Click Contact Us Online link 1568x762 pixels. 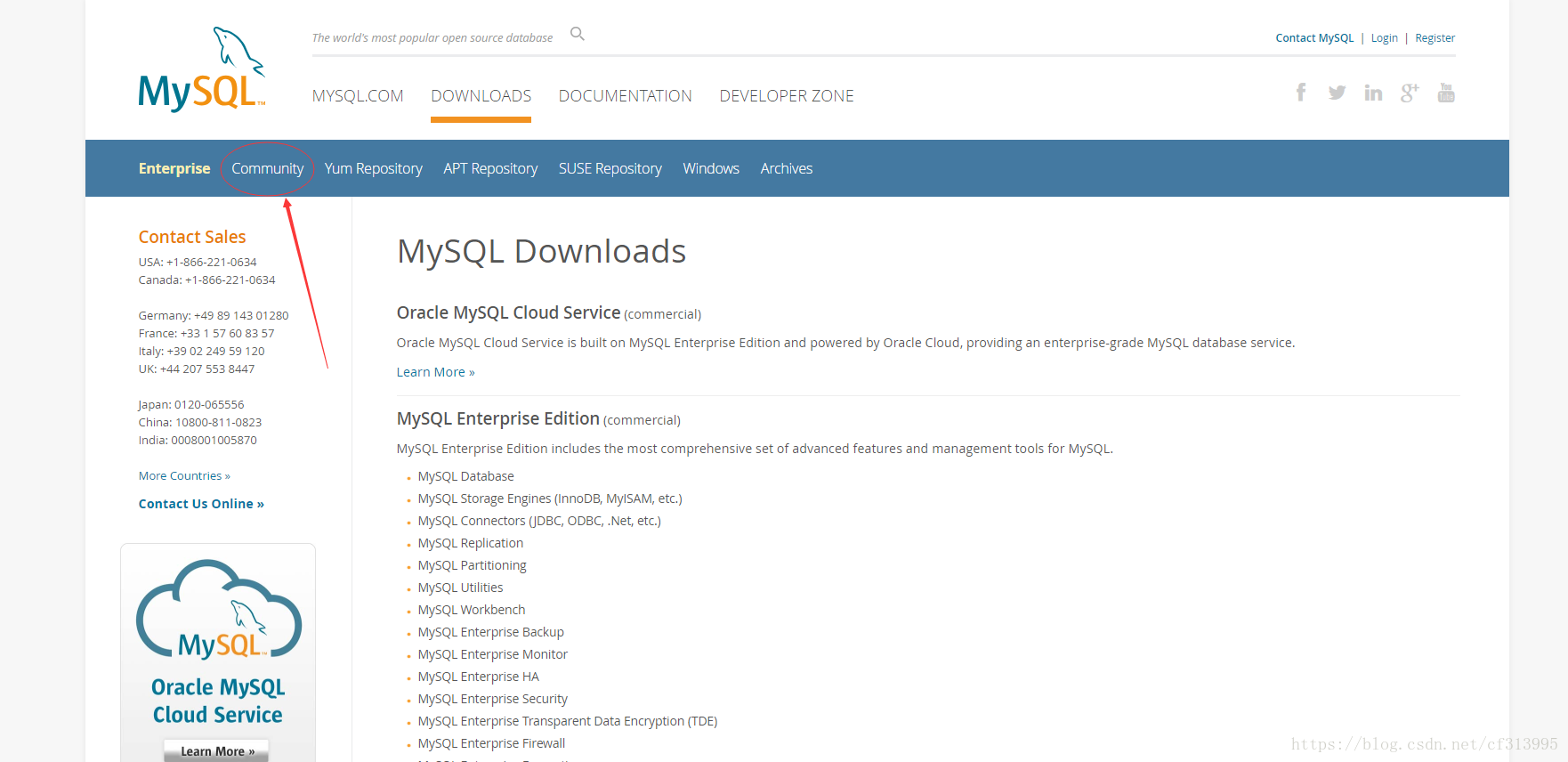[201, 504]
